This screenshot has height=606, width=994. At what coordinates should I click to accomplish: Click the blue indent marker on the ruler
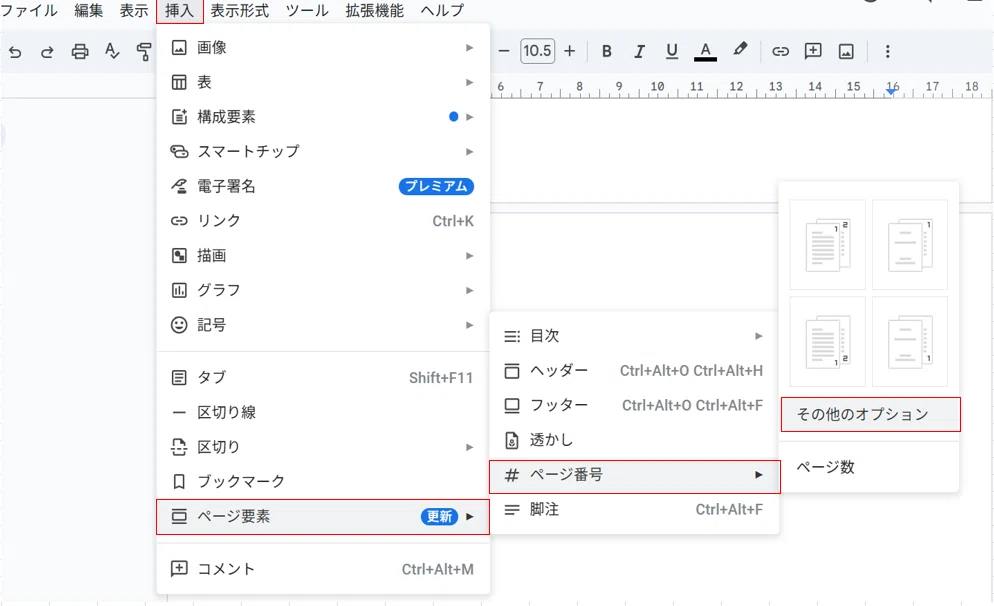891,92
